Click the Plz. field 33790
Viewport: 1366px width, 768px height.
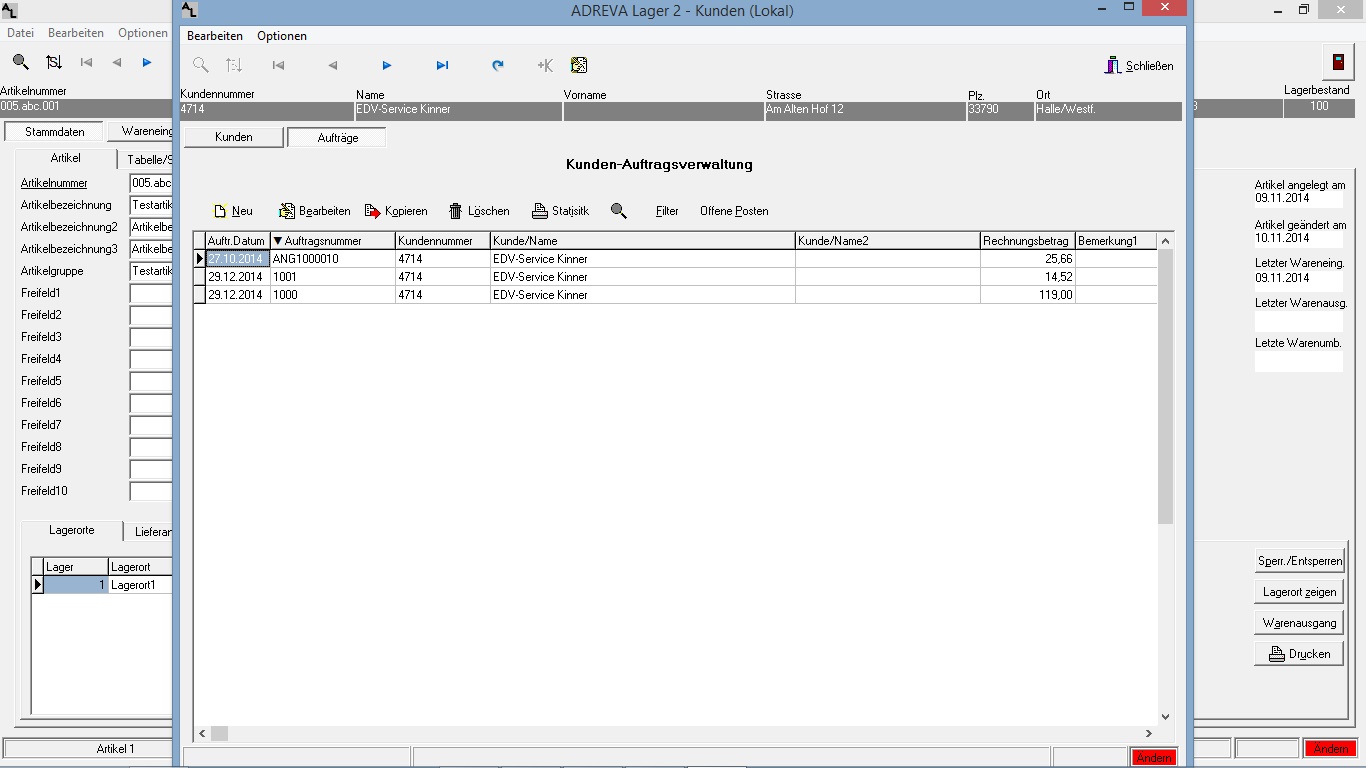tap(1000, 110)
